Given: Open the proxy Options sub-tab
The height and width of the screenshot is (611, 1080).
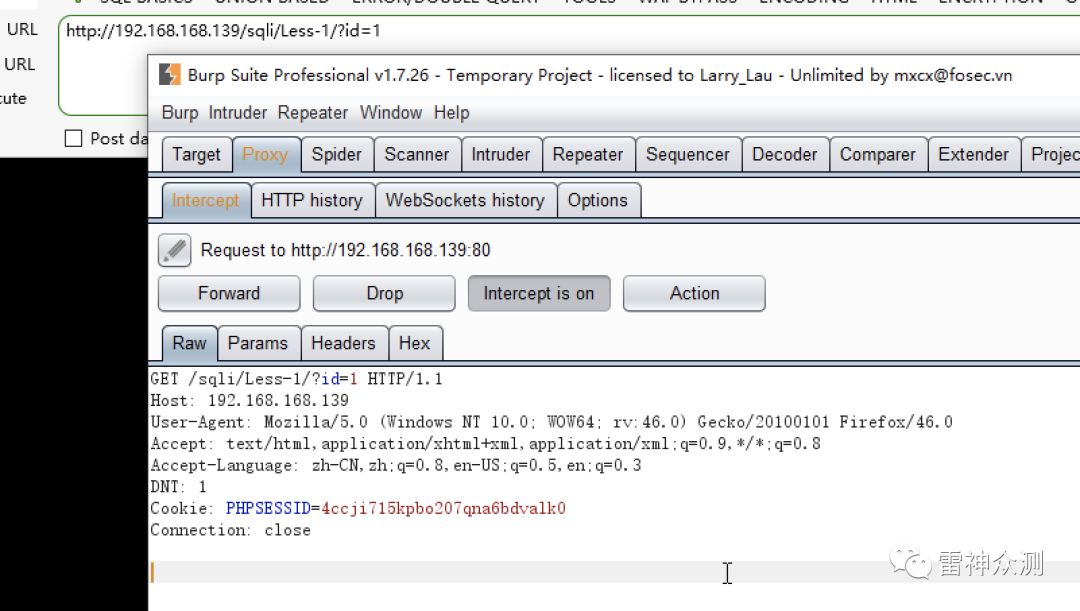Looking at the screenshot, I should coord(598,200).
